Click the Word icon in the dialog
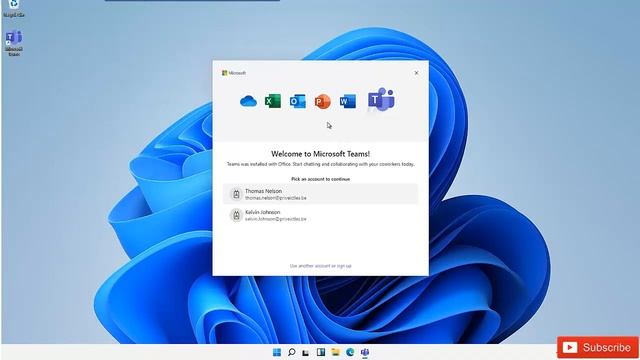The image size is (640, 360). 348,101
